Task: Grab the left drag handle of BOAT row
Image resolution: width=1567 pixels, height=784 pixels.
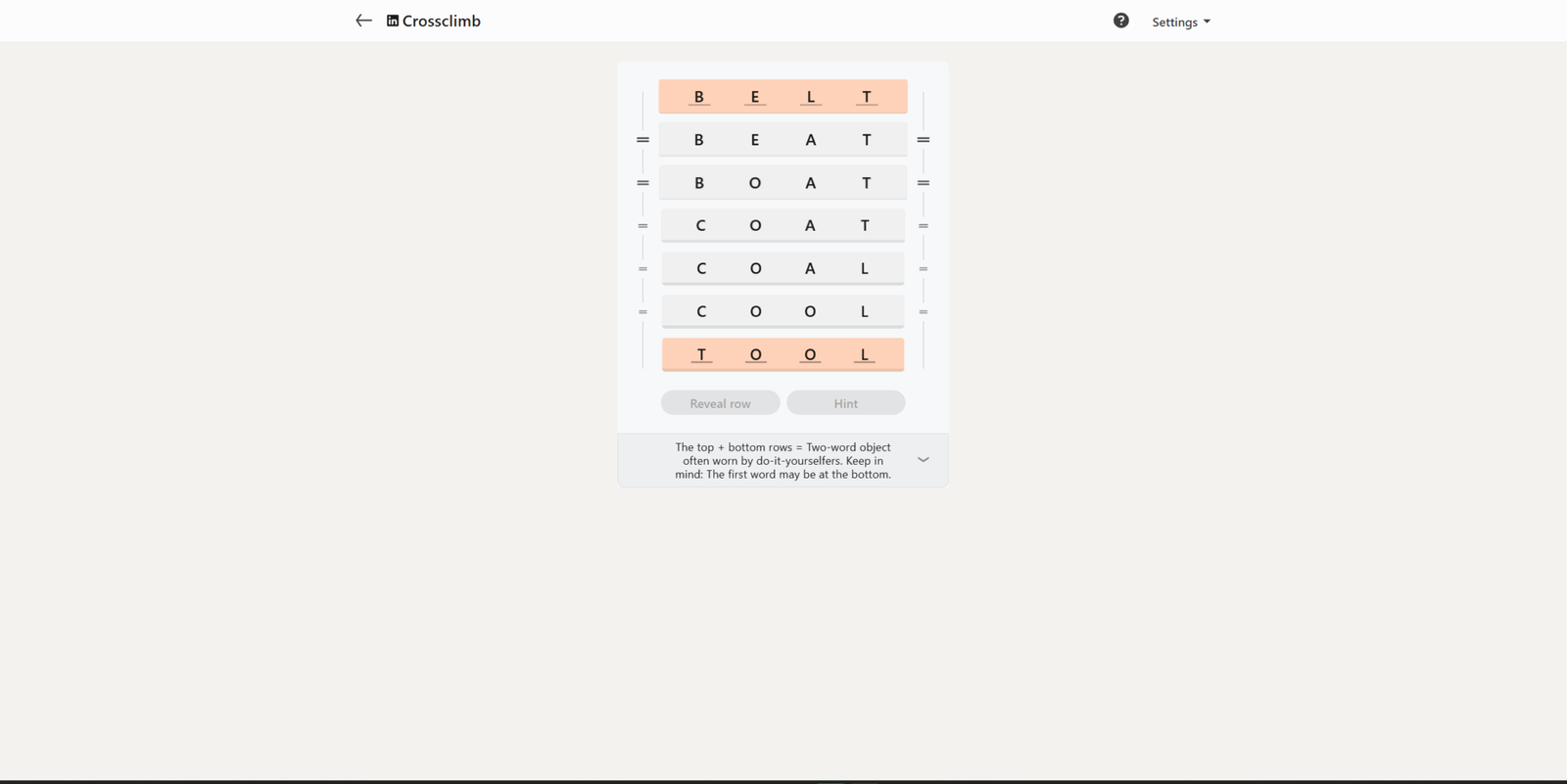Action: (x=642, y=183)
